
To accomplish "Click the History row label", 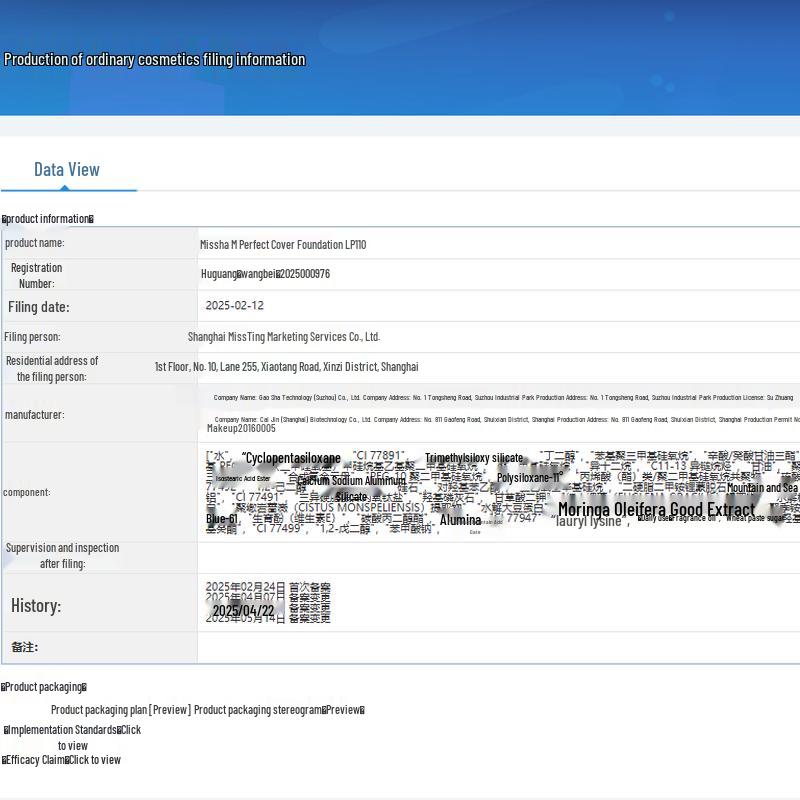I will click(x=36, y=606).
